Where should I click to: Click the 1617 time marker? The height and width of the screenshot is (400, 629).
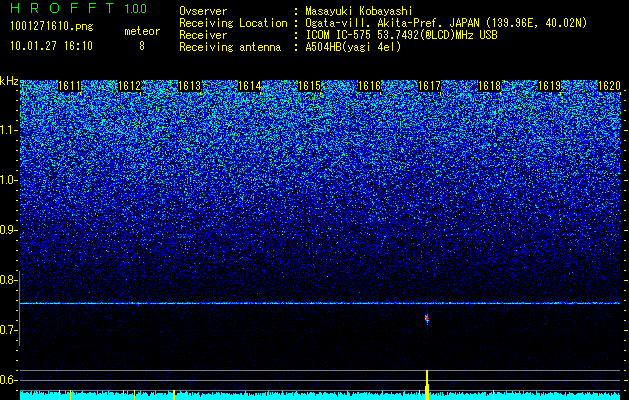[429, 86]
